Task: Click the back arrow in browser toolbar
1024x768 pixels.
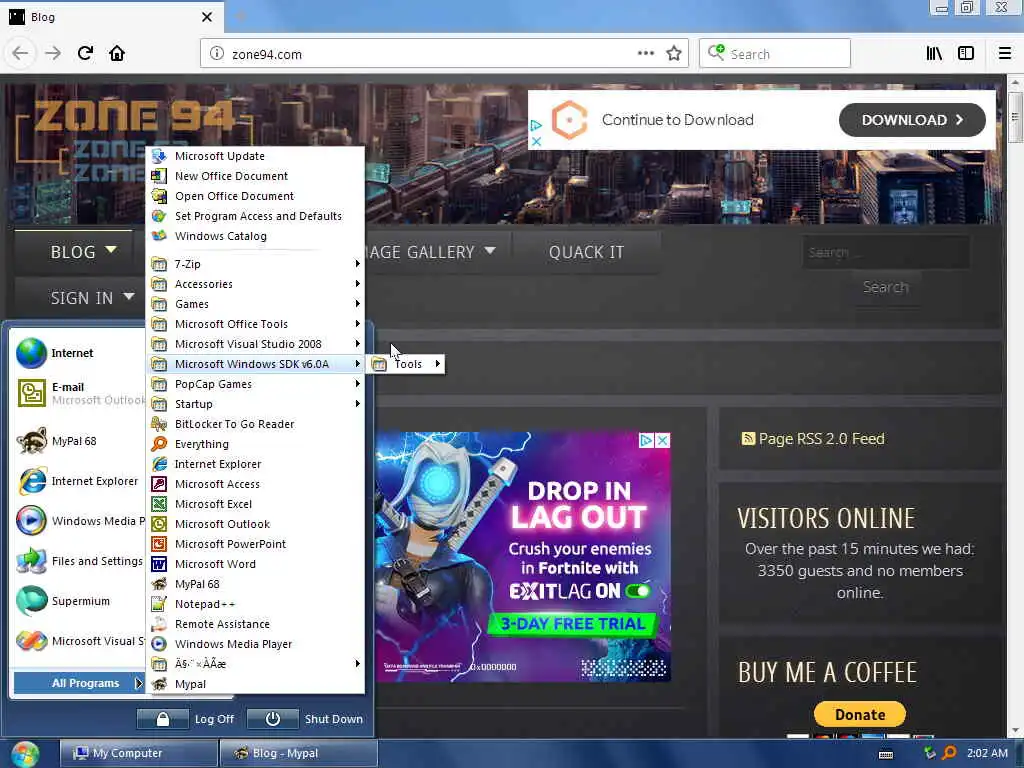Action: (x=20, y=53)
